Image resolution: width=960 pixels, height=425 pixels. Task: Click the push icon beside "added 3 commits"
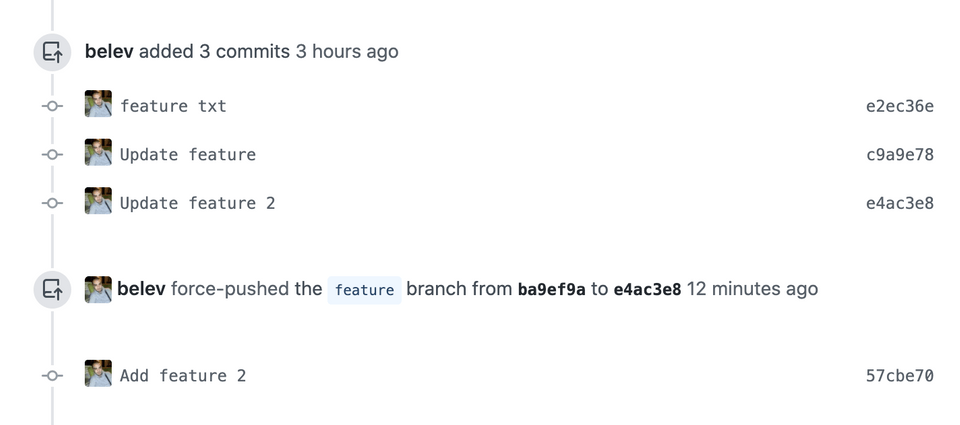(x=52, y=52)
